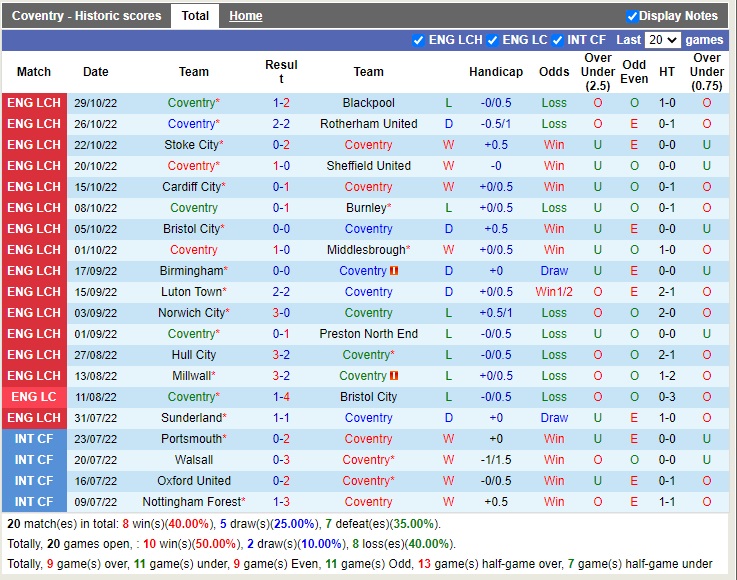Open Sheffield United team link

[368, 166]
